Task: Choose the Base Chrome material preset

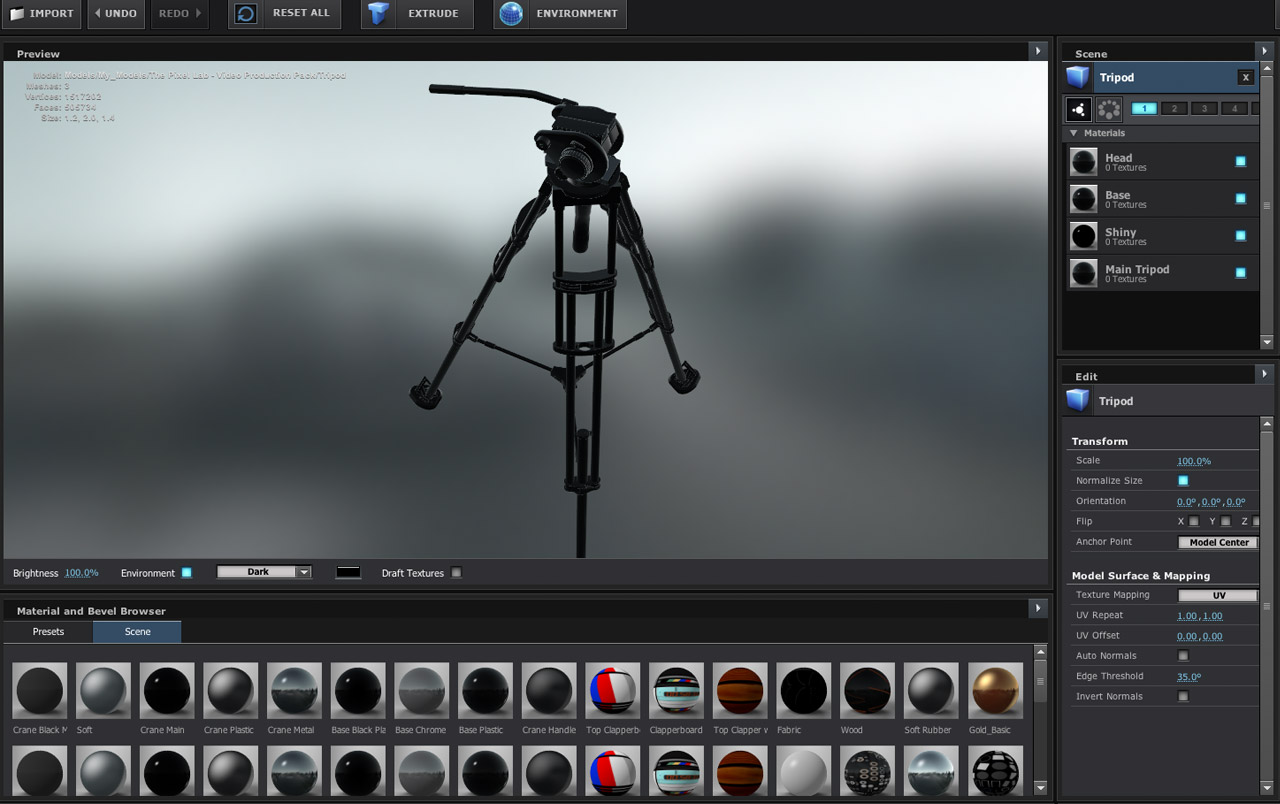Action: coord(422,690)
